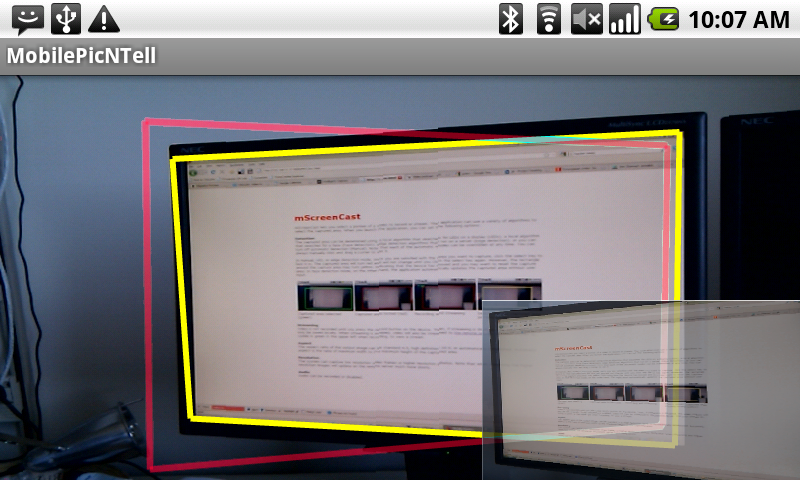Tap the Wi-Fi signal icon
The width and height of the screenshot is (800, 480).
tap(549, 19)
